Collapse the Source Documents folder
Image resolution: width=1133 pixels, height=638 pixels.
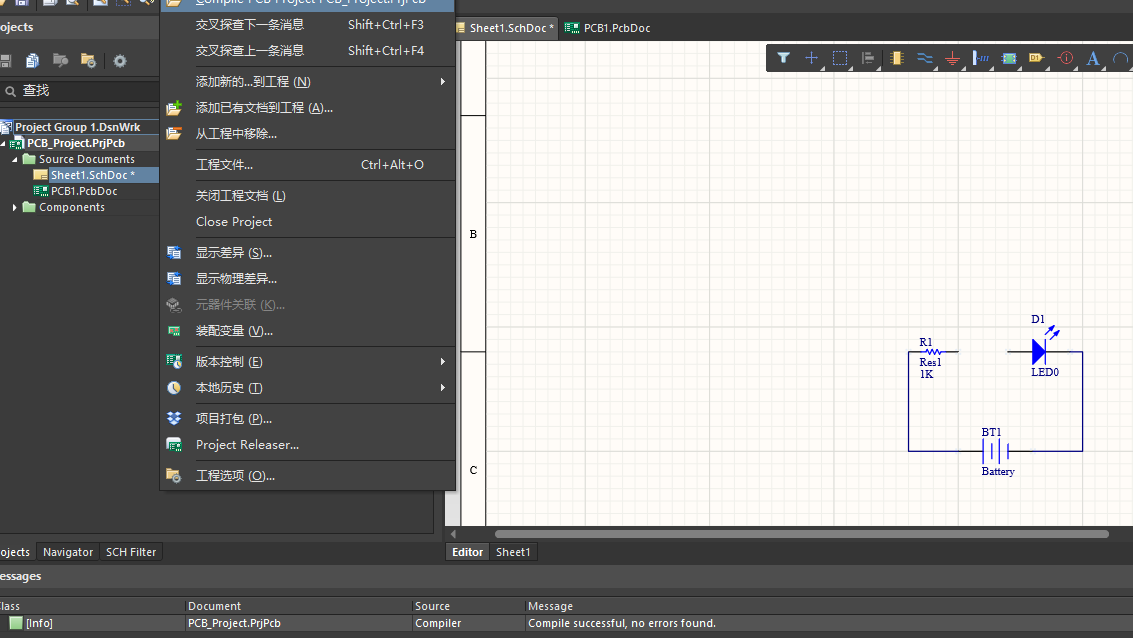tap(15, 159)
